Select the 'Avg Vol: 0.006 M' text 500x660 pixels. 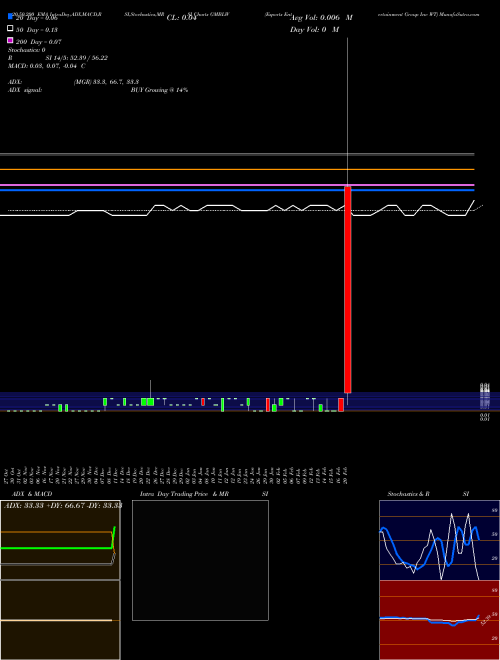pos(321,18)
